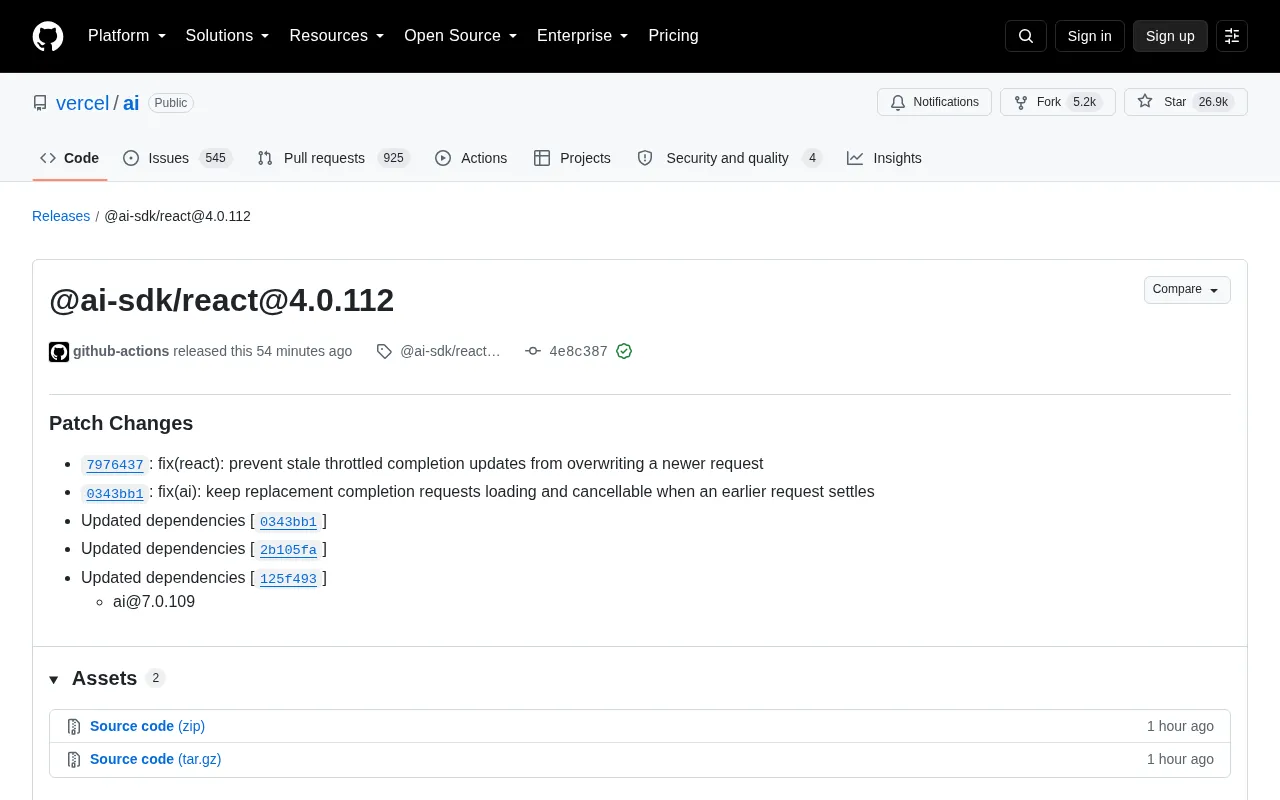This screenshot has height=800, width=1280.
Task: Open commit 125f493 dependency link
Action: (x=288, y=578)
